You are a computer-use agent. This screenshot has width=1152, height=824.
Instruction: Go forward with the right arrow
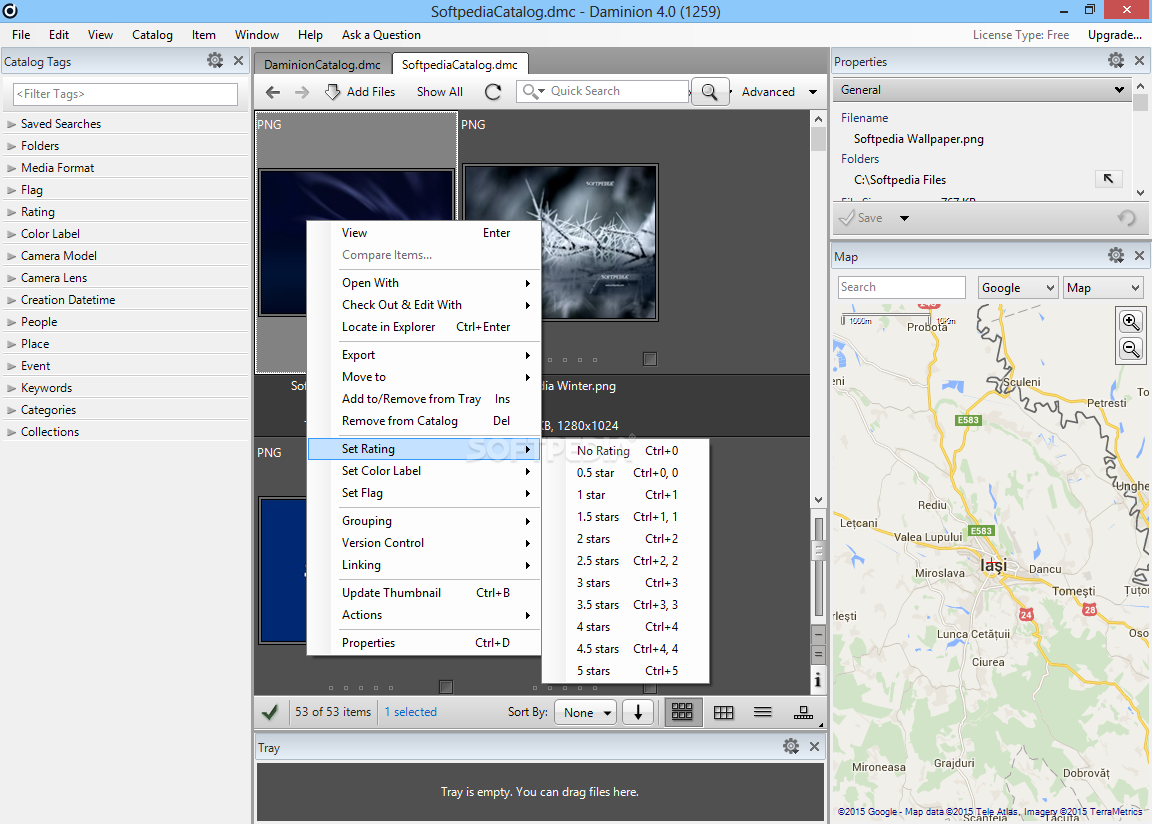pyautogui.click(x=301, y=92)
